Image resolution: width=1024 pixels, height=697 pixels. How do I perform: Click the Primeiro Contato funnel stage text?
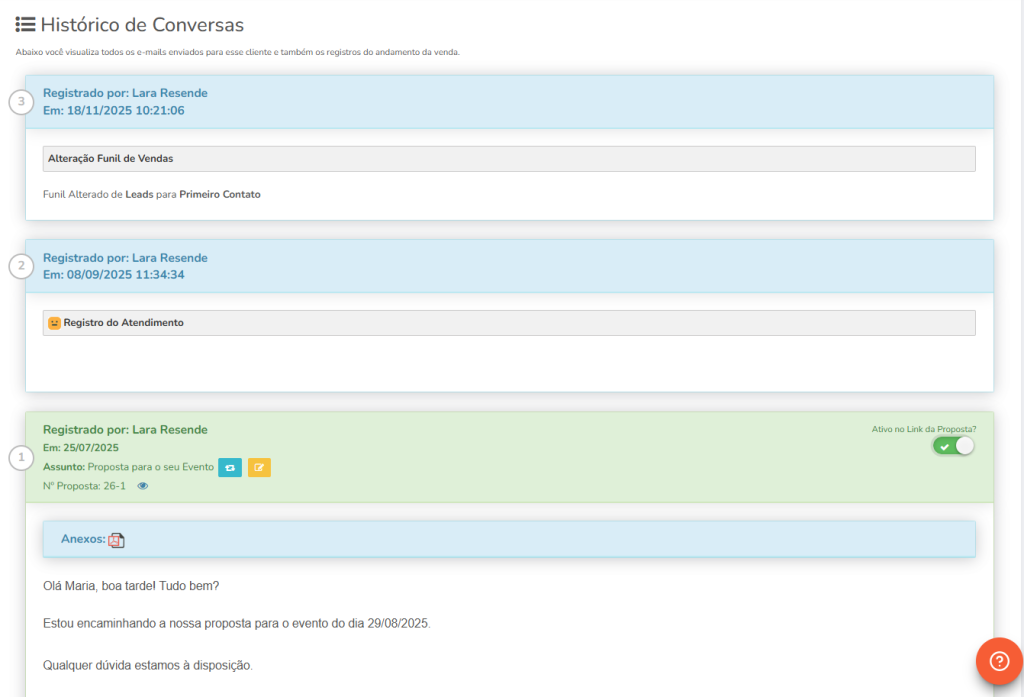(219, 195)
